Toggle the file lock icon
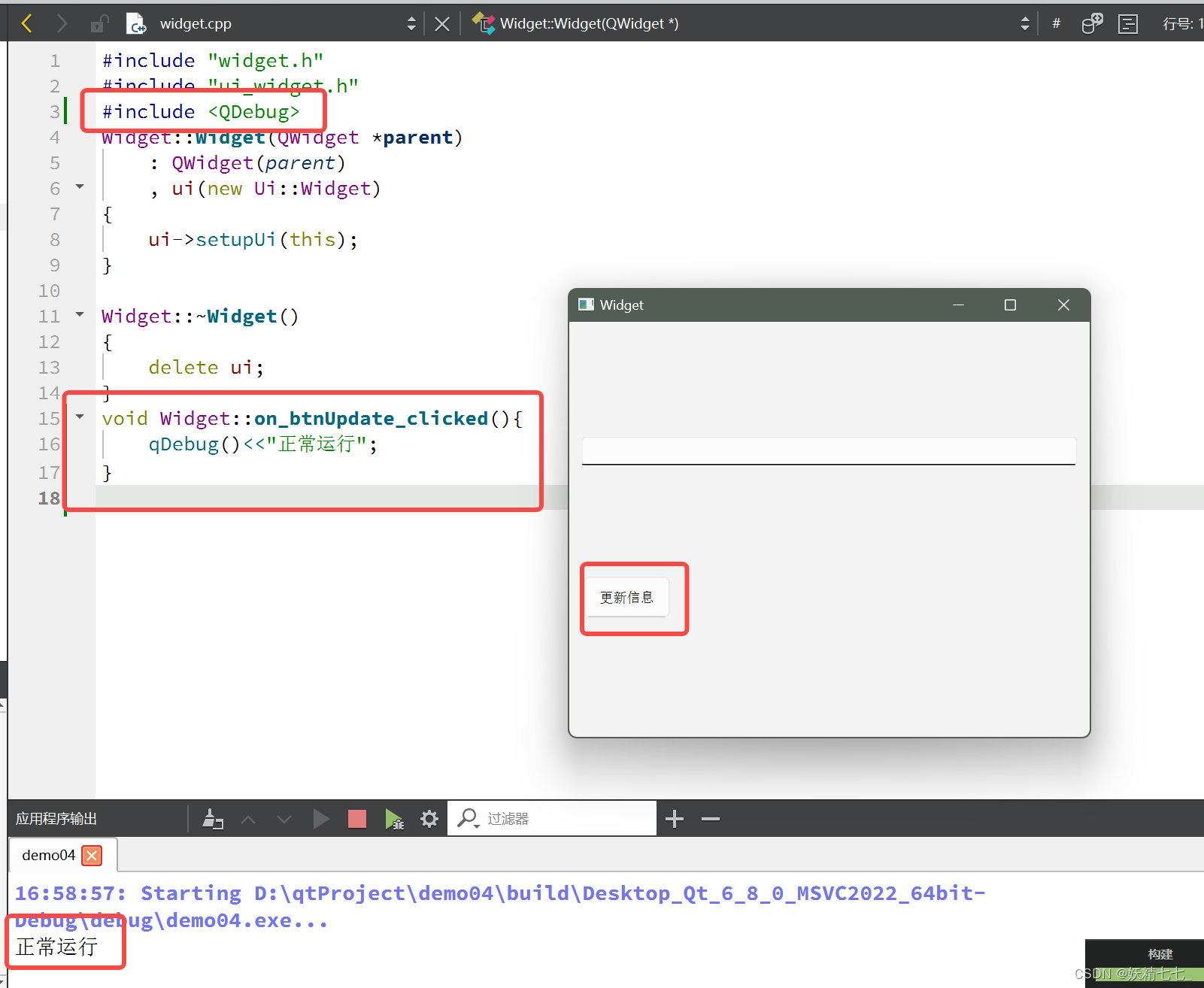Screen dimensions: 1204x988 click(99, 24)
